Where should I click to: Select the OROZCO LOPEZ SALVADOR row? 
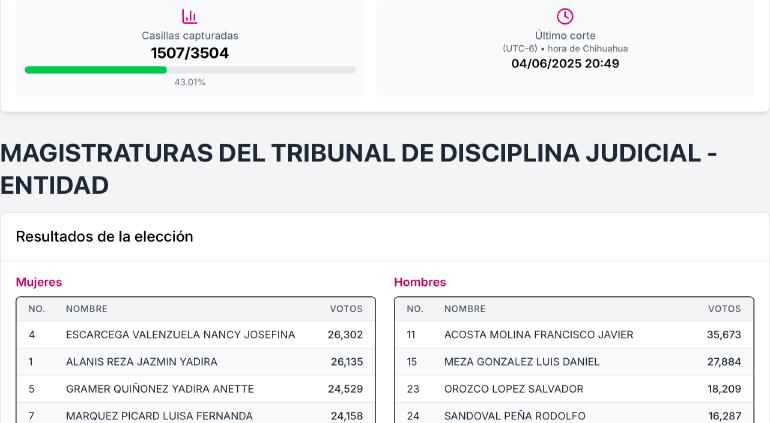pos(513,389)
